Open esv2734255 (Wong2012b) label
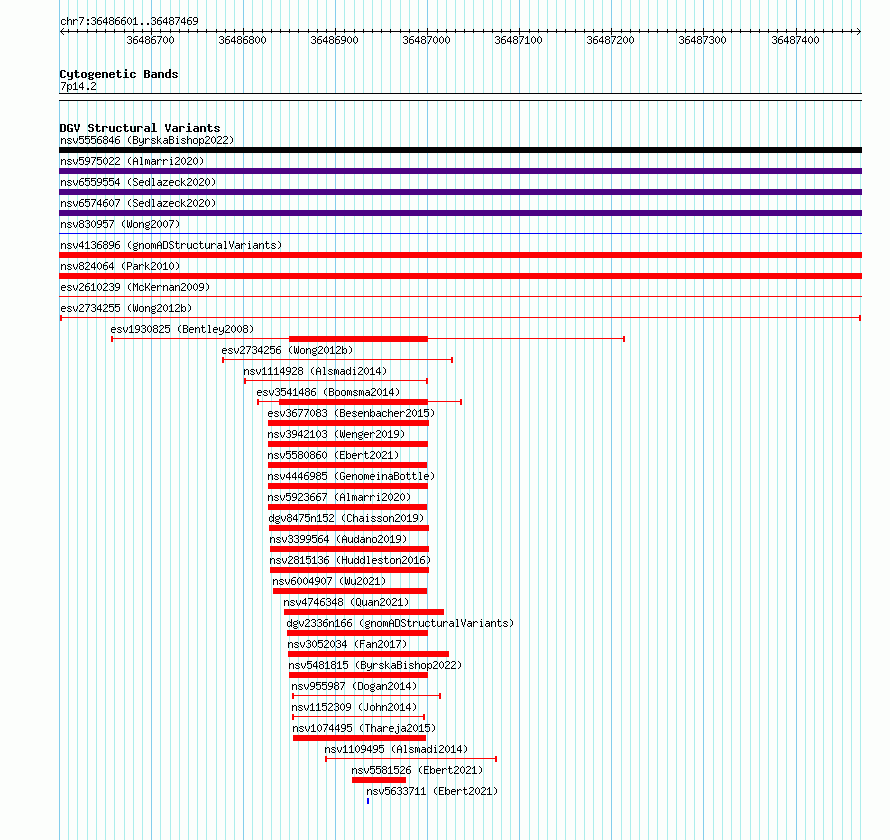890x840 pixels. coord(126,308)
